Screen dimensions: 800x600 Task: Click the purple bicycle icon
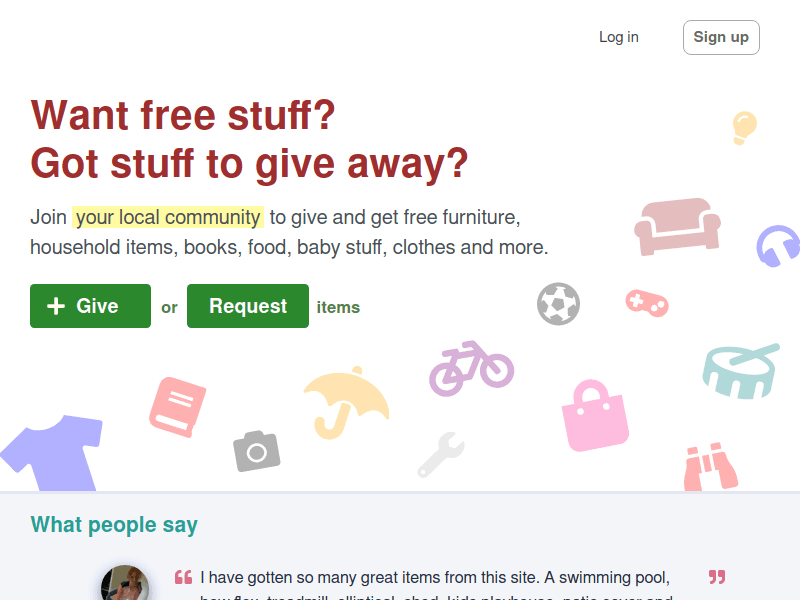tap(471, 367)
